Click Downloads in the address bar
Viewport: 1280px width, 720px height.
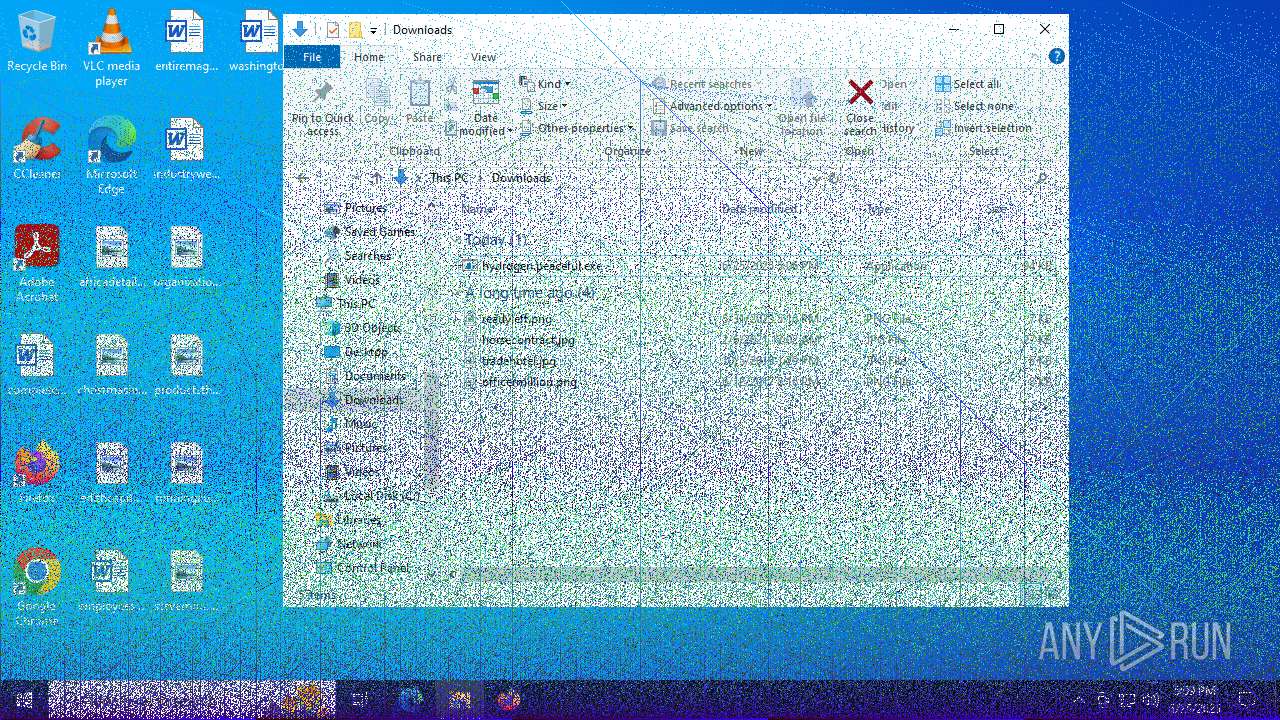click(x=521, y=178)
